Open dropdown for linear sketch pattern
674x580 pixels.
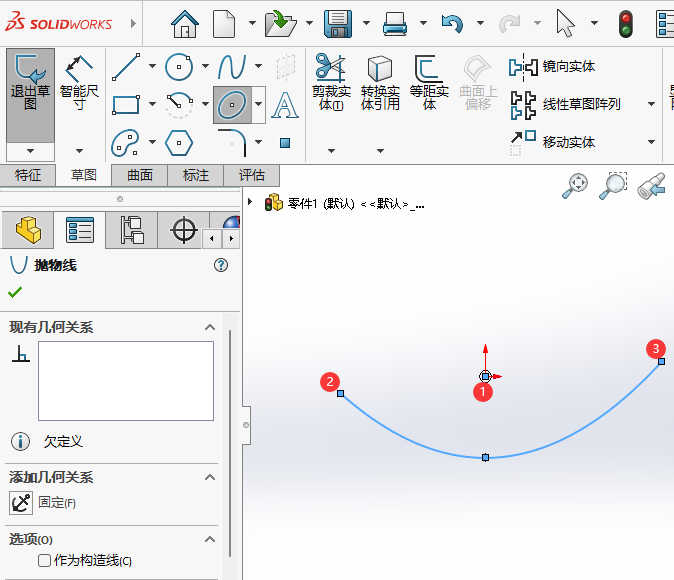click(652, 104)
